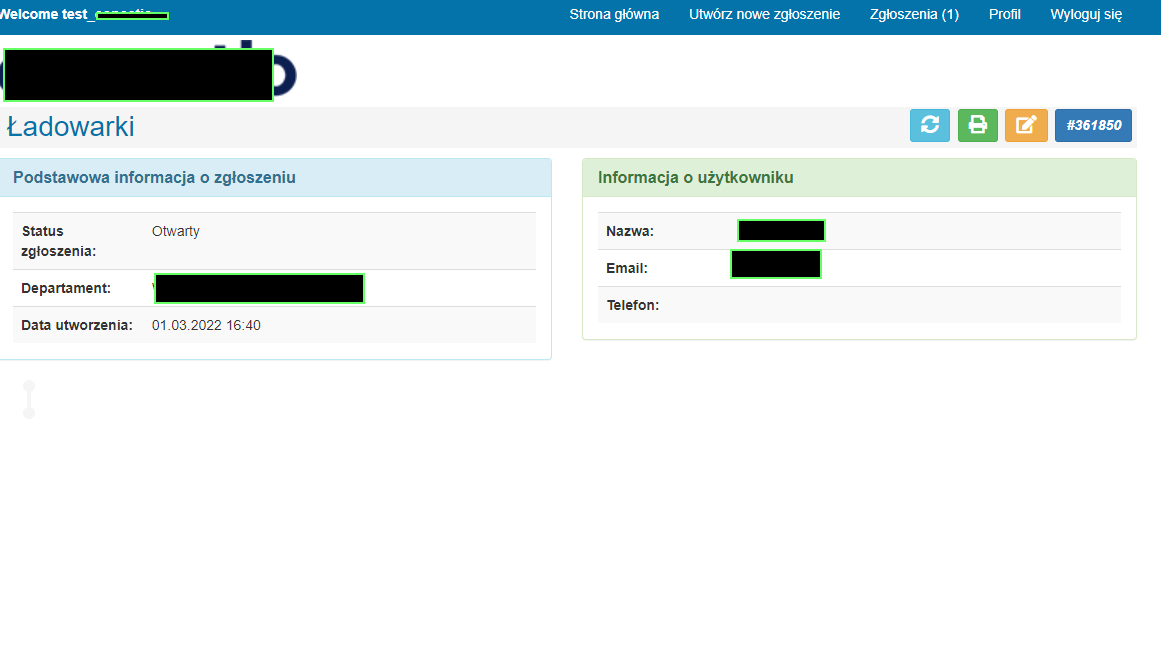1161x651 pixels.
Task: Click the Departament row label
Action: click(66, 288)
